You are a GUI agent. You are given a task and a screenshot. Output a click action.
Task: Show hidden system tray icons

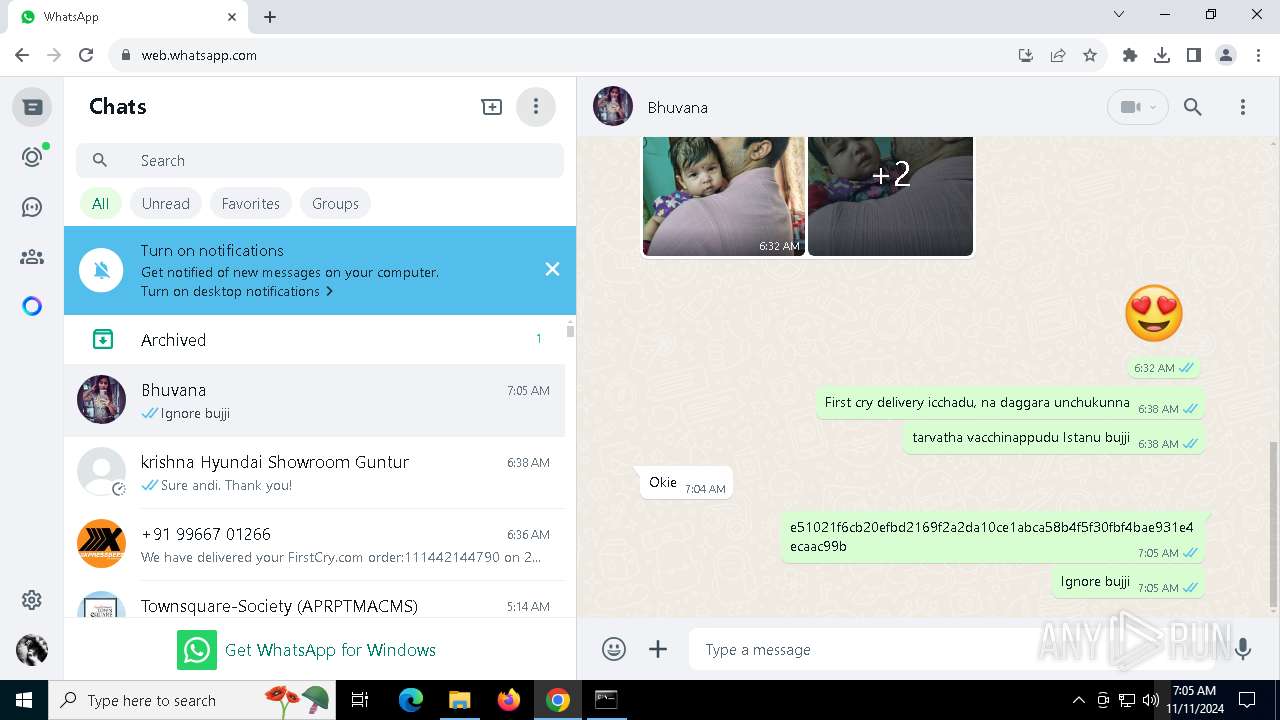point(1078,700)
